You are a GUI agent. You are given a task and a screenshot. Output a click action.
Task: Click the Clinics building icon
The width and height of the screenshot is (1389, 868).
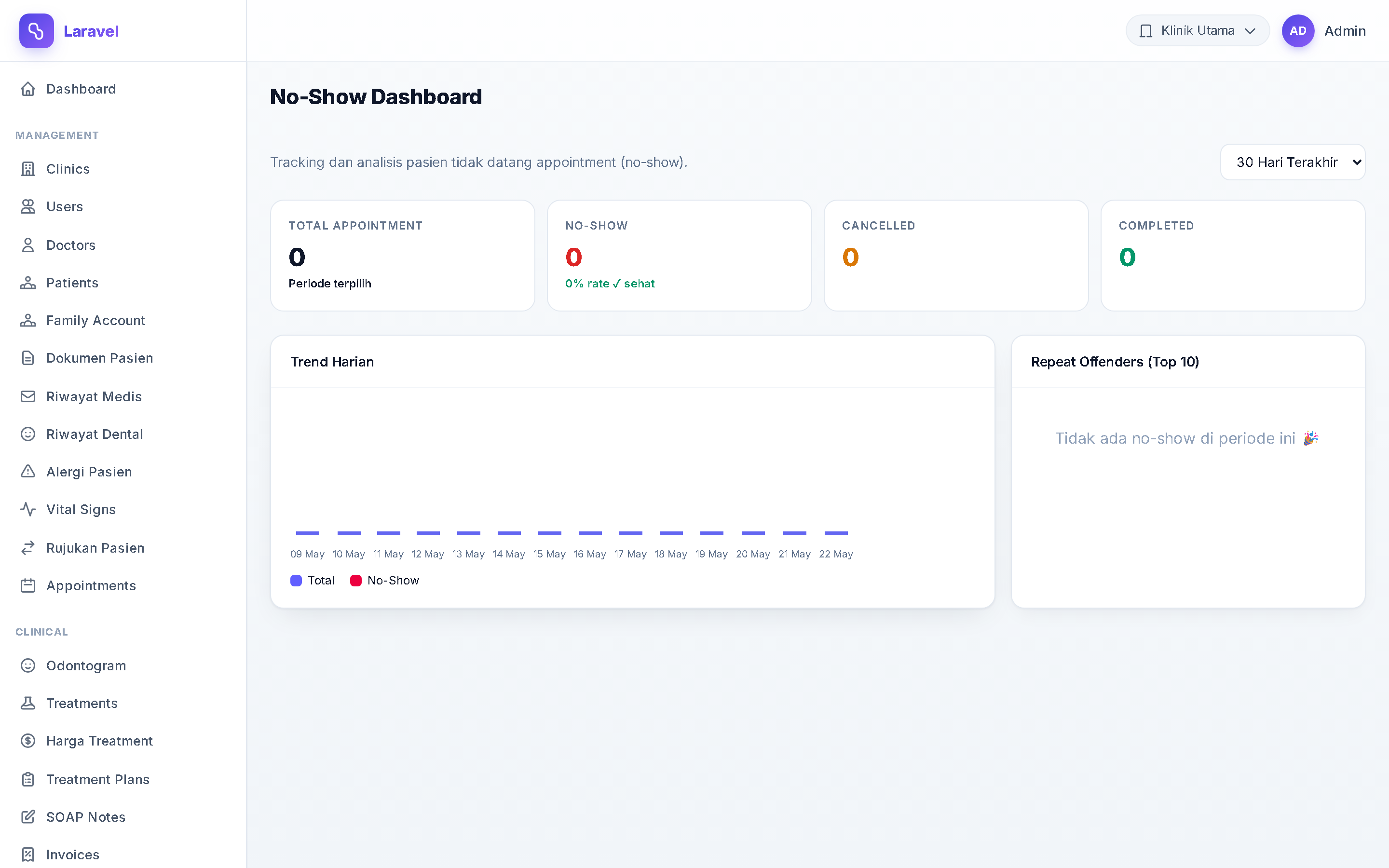tap(28, 169)
